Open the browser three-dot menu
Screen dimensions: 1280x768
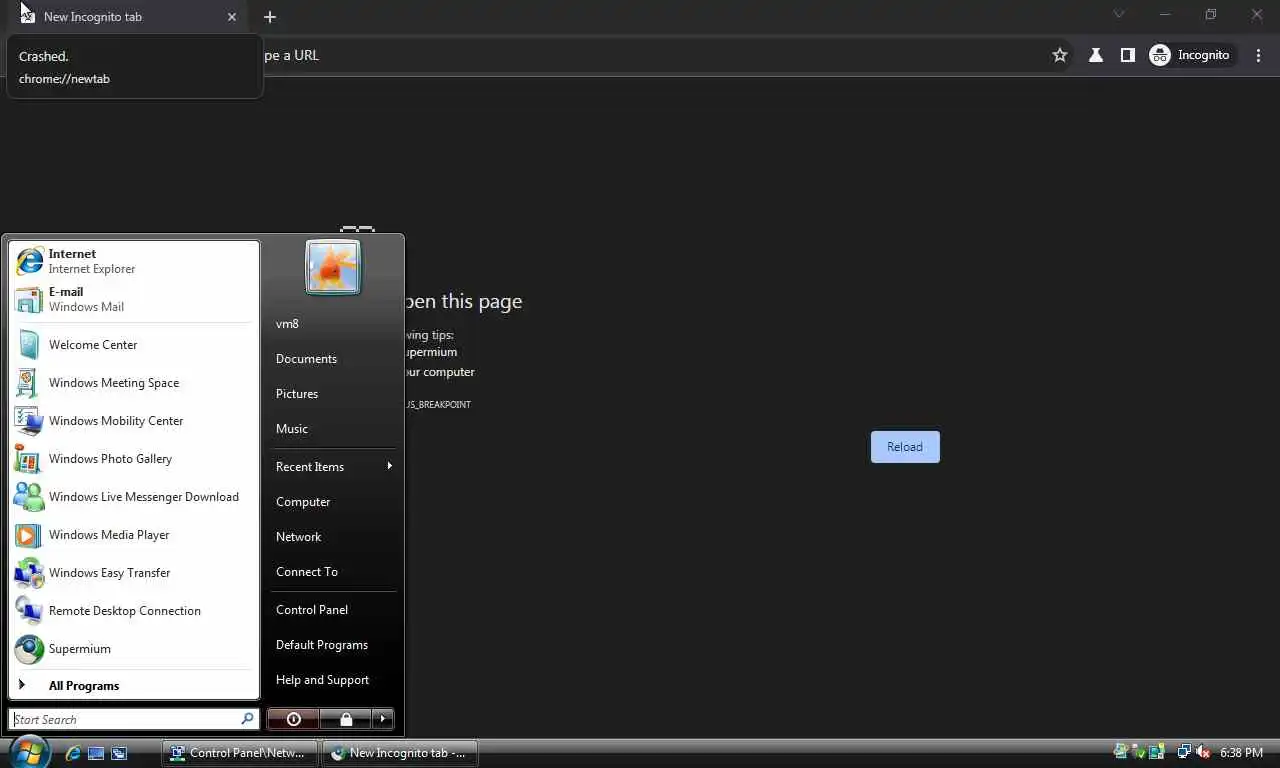coord(1258,55)
